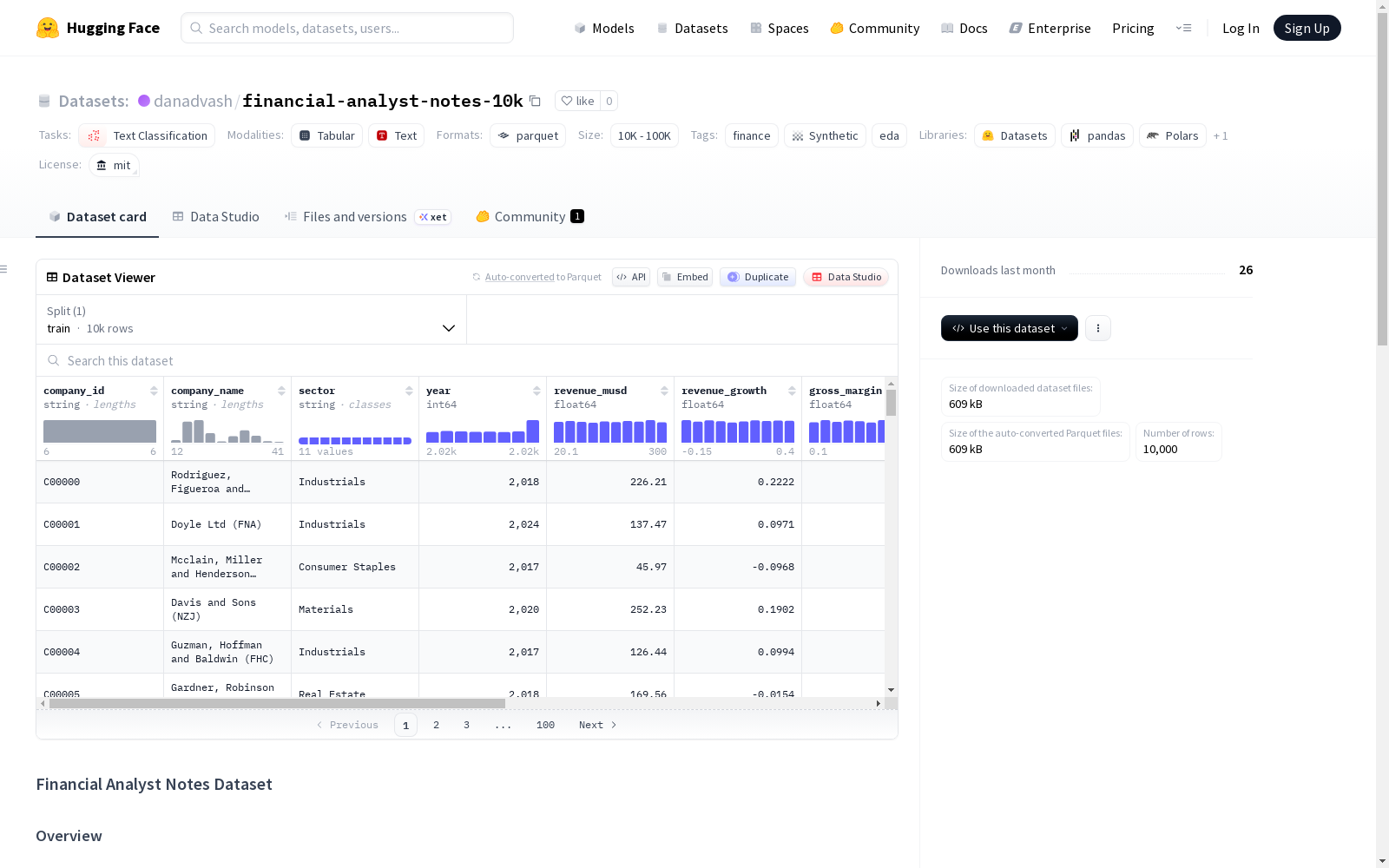Go to Spaces in the top navigation
1389x868 pixels.
click(780, 28)
